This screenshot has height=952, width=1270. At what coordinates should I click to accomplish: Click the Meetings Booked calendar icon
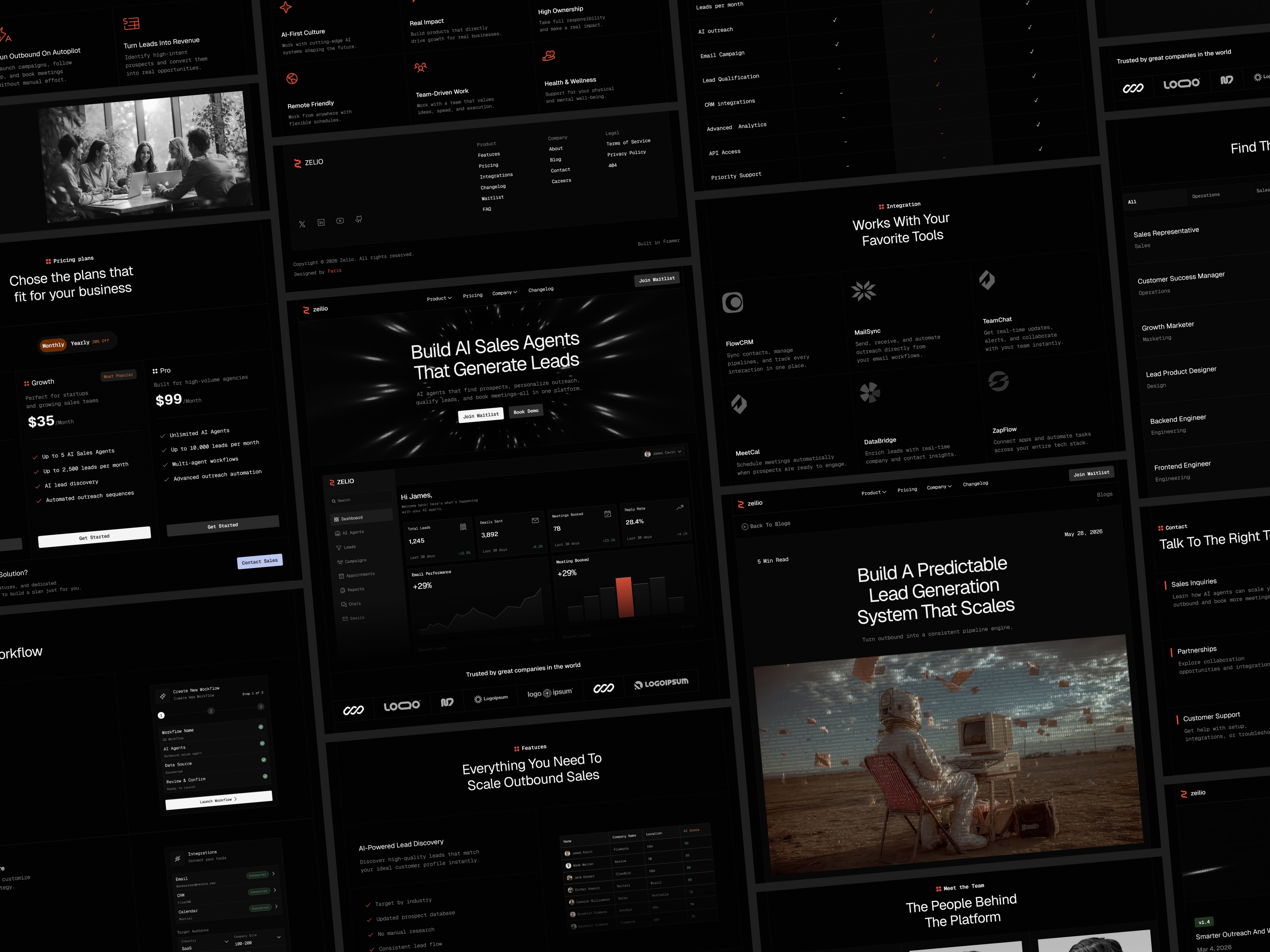pos(608,514)
